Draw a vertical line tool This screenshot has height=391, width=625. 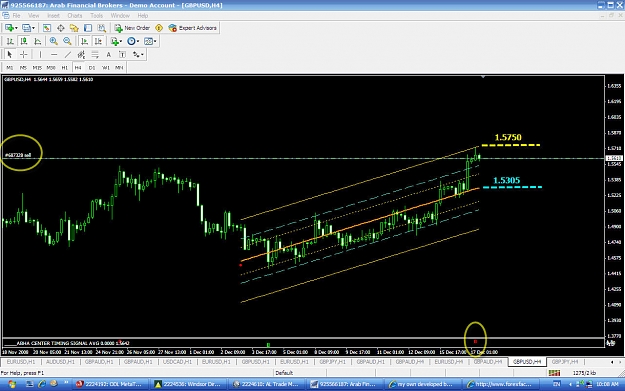tap(40, 54)
